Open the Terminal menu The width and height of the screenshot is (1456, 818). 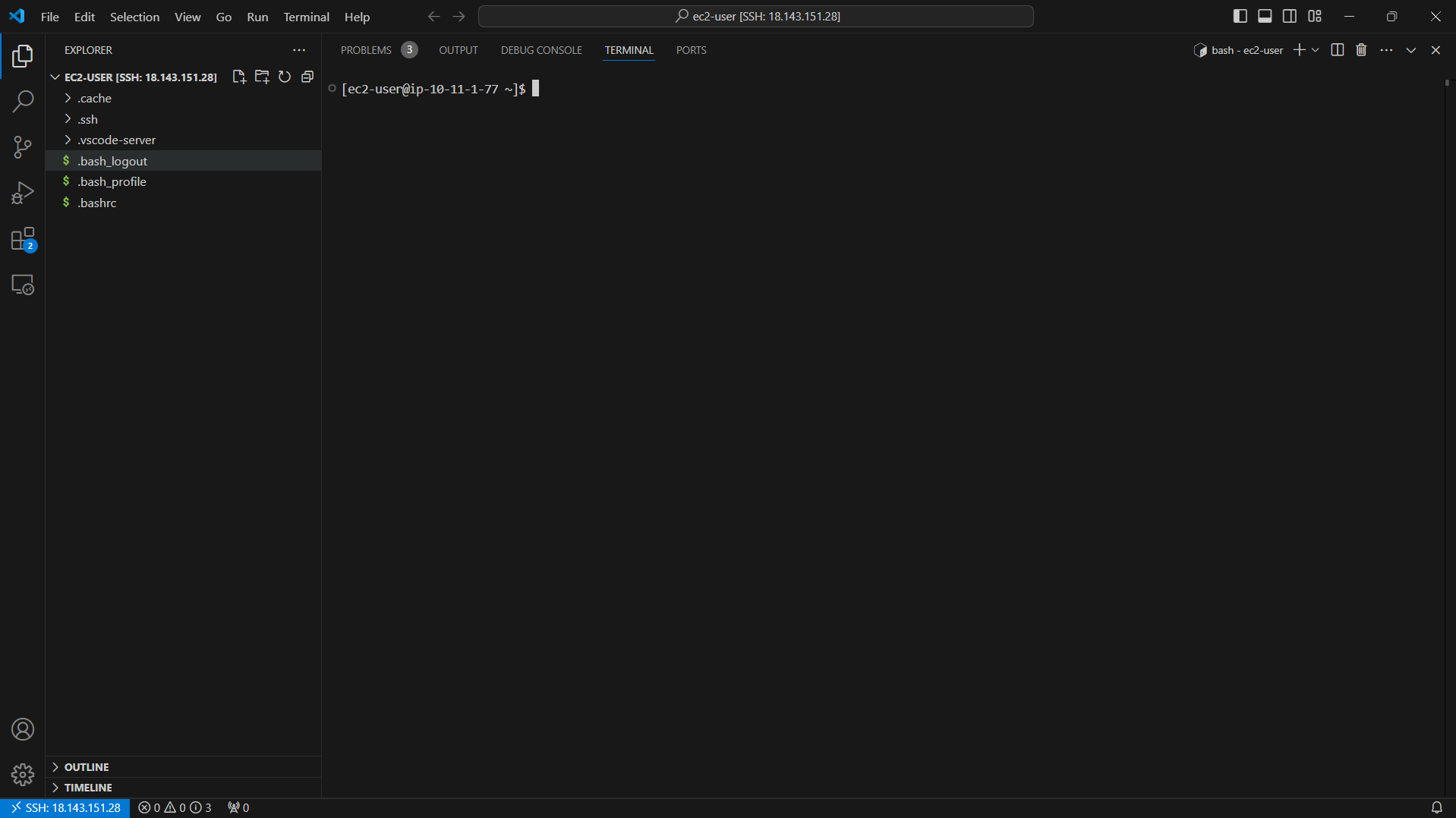click(307, 17)
